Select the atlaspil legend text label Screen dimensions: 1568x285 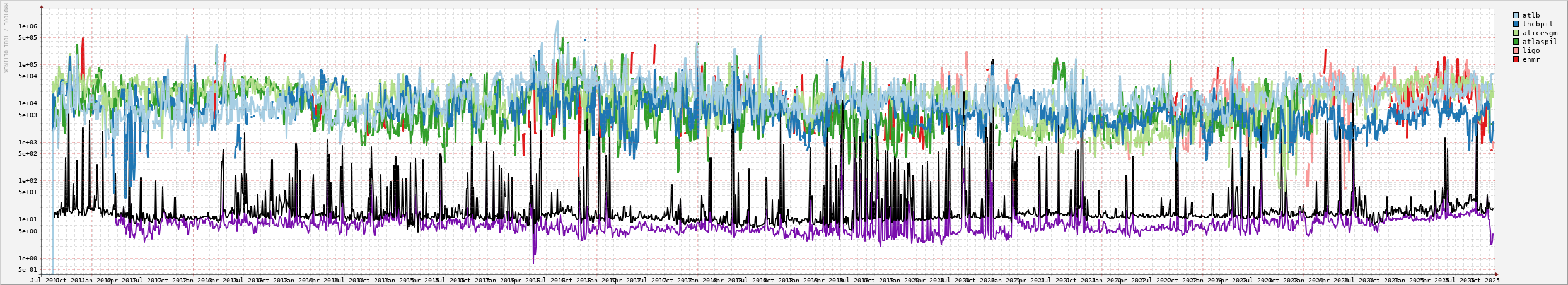[1538, 42]
